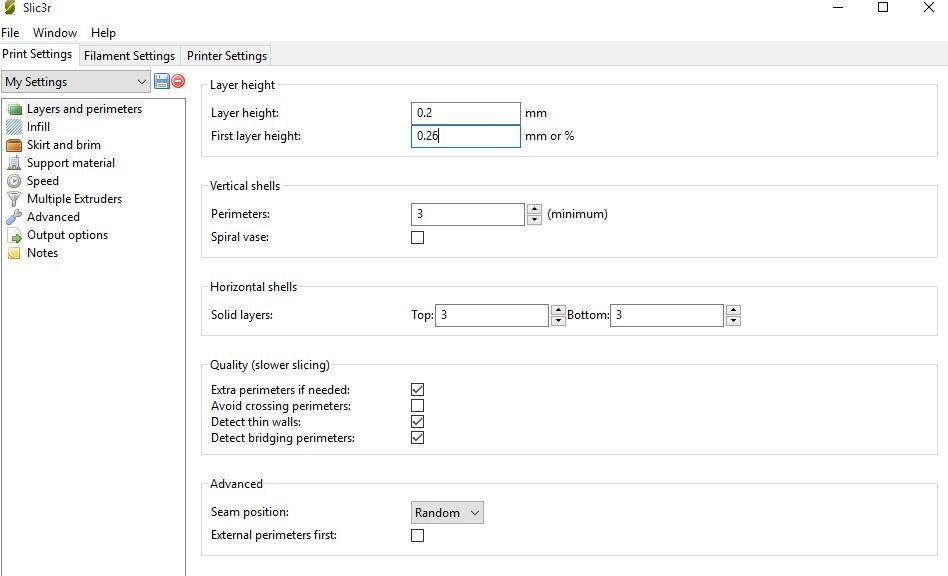Click the Perimeters number field
The image size is (948, 576).
click(x=468, y=215)
